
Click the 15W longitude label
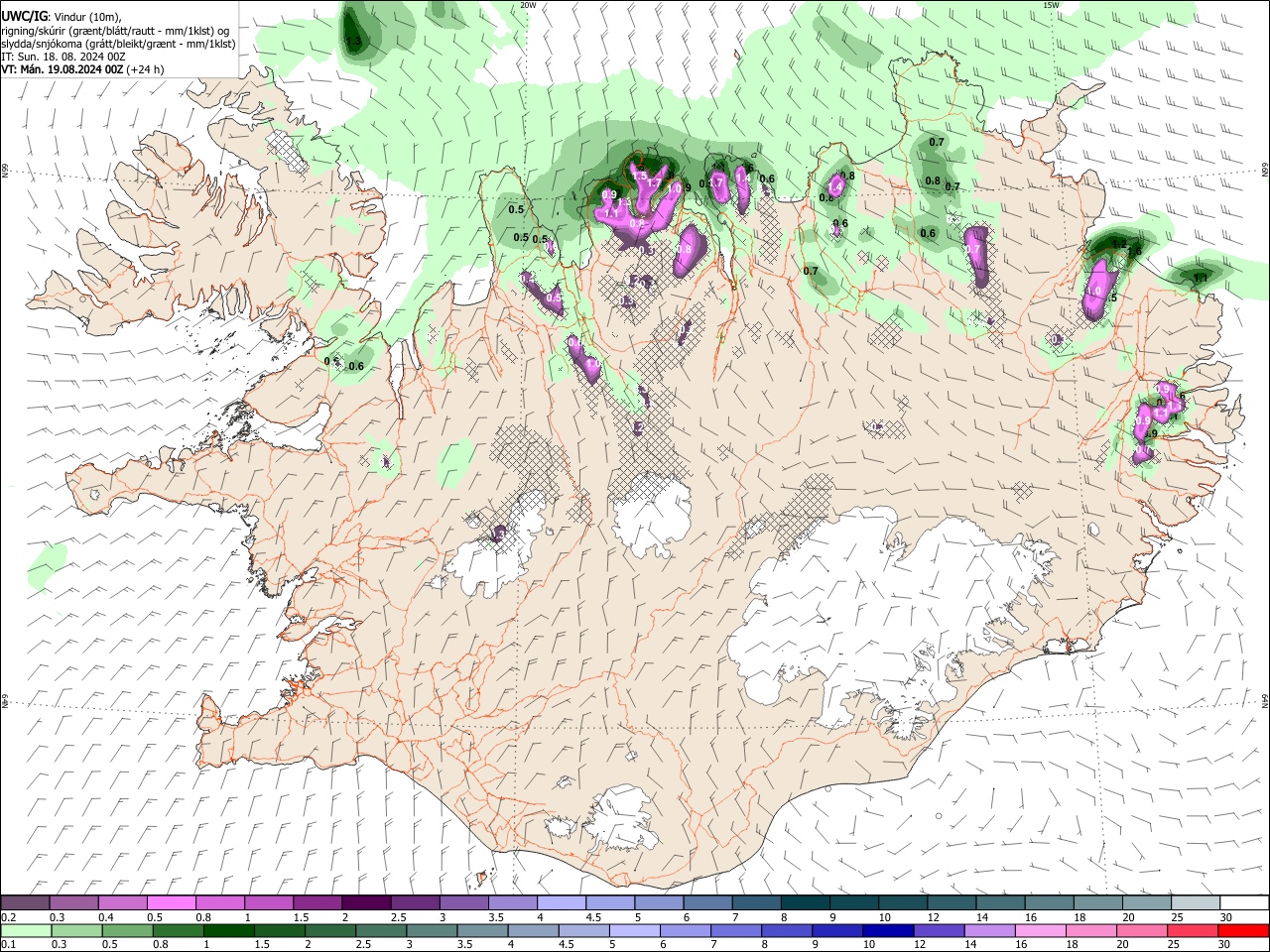[1051, 5]
